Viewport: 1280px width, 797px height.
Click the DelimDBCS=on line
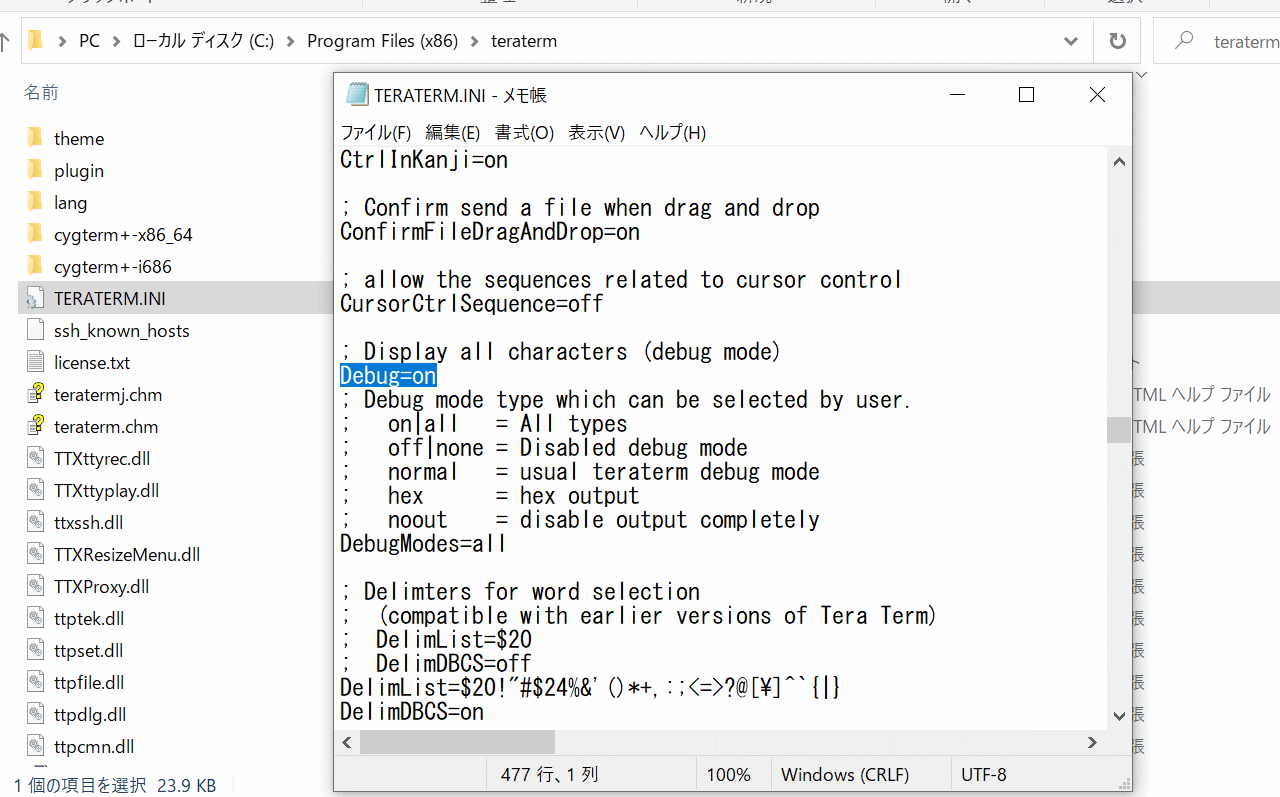412,712
